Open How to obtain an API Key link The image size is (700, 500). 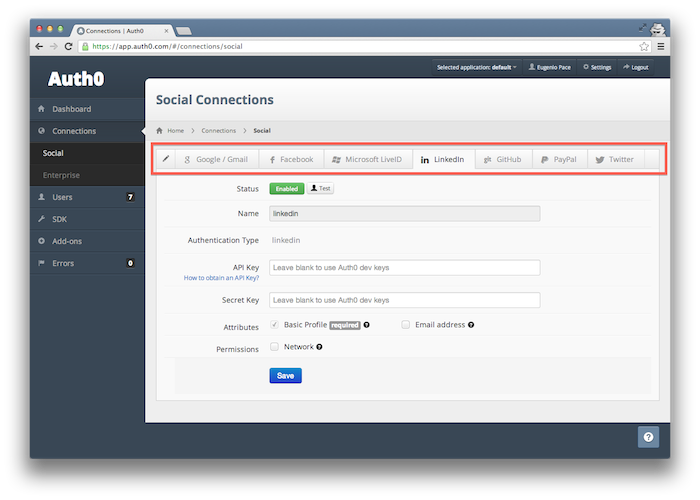coord(221,278)
